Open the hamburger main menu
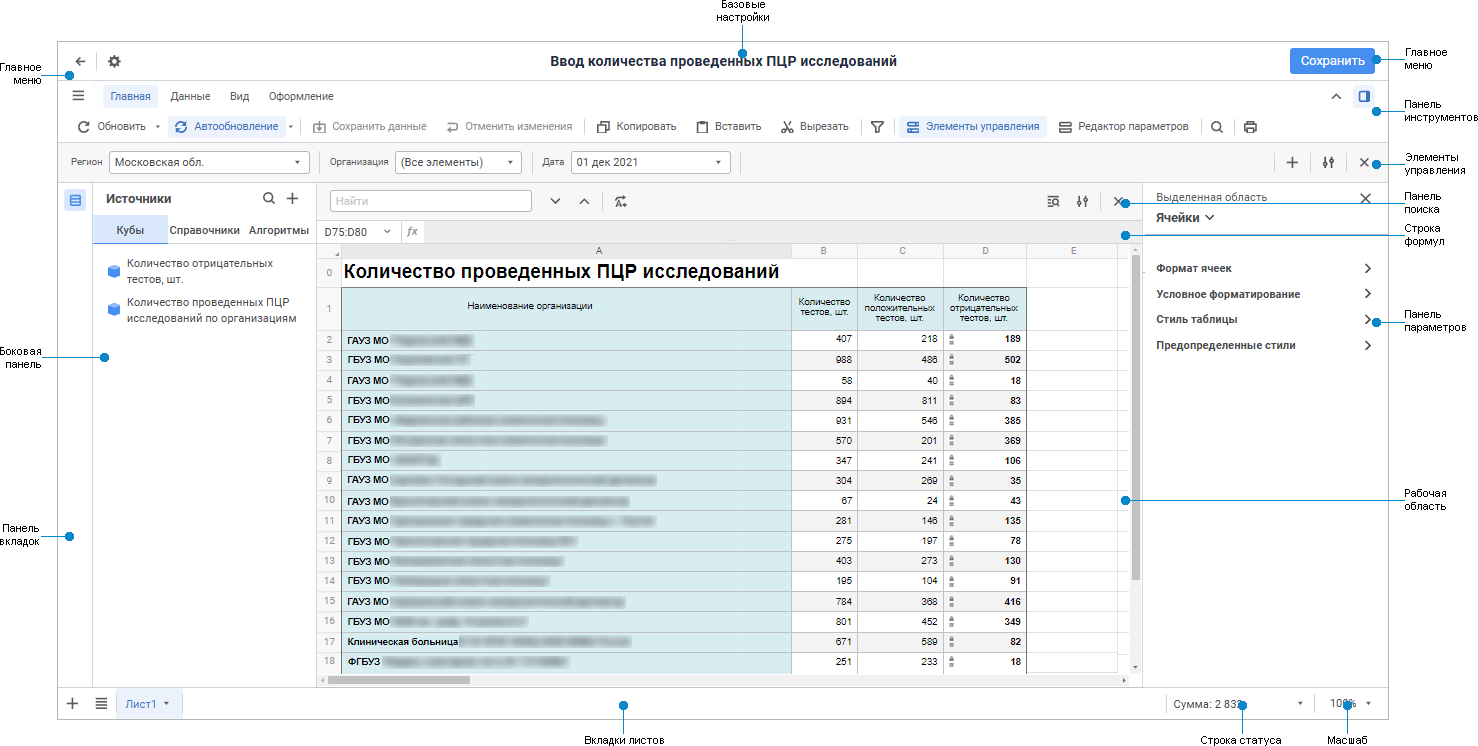The height and width of the screenshot is (746, 1478). point(78,96)
